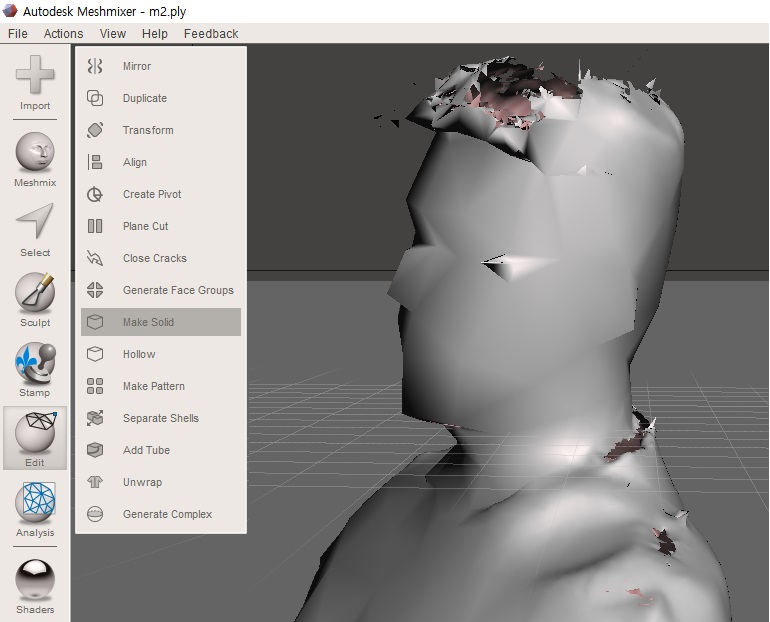Click the Add Tube icon
The height and width of the screenshot is (622, 770).
[x=95, y=450]
